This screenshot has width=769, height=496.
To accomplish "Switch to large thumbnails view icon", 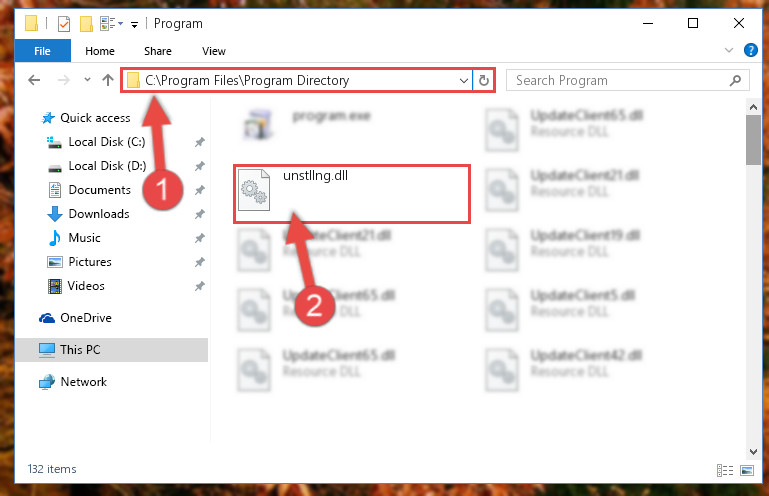I will click(x=747, y=470).
